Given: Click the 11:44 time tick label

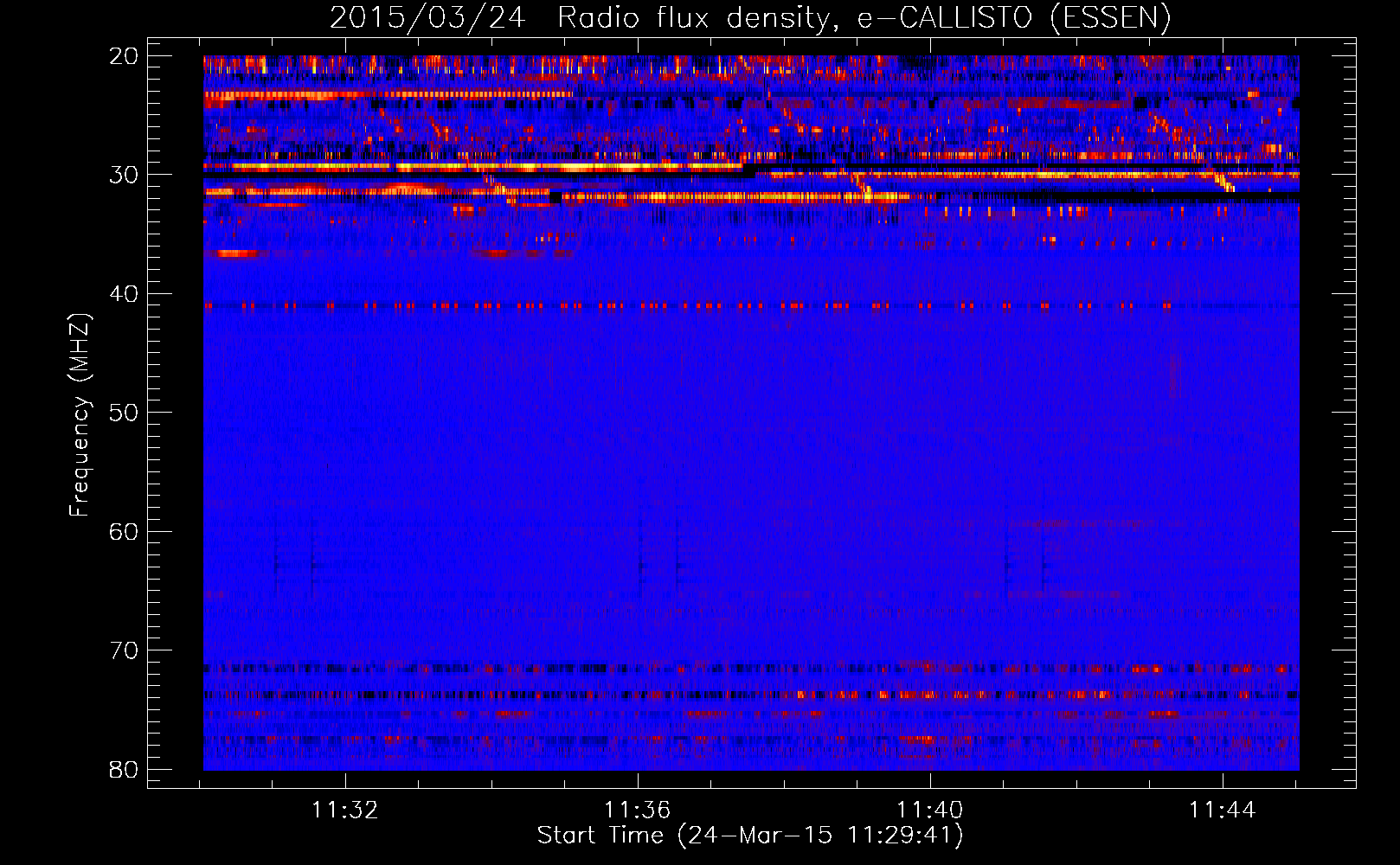Looking at the screenshot, I should 1223,811.
